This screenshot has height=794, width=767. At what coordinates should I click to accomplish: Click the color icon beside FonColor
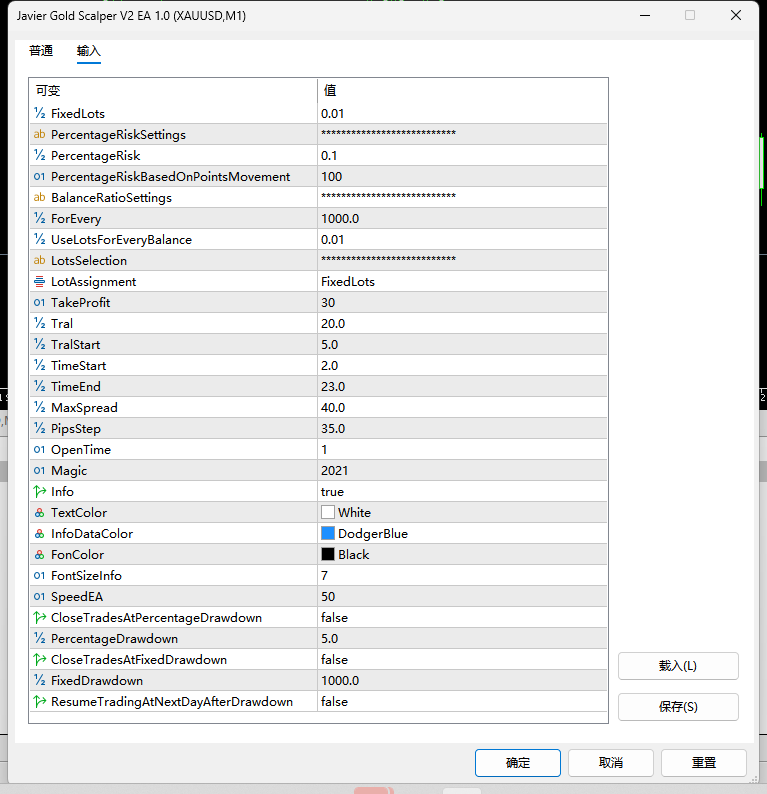(x=39, y=554)
